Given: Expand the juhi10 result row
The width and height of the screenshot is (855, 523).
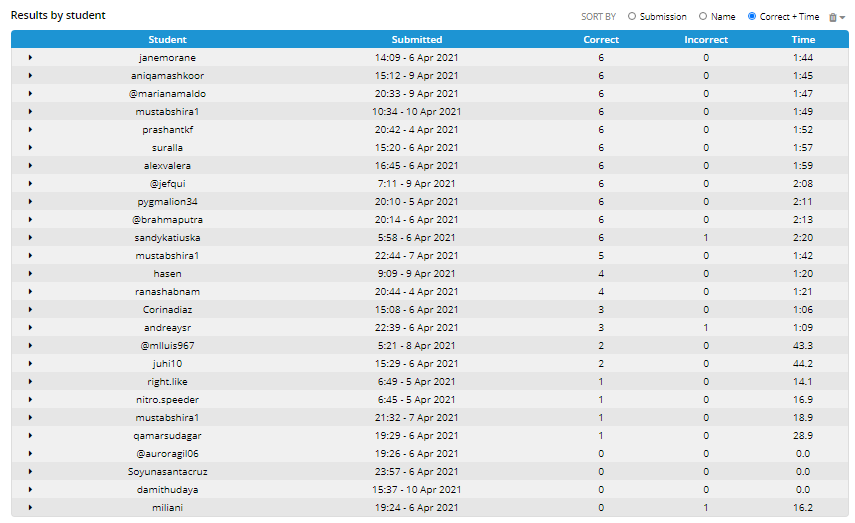Looking at the screenshot, I should tap(31, 363).
